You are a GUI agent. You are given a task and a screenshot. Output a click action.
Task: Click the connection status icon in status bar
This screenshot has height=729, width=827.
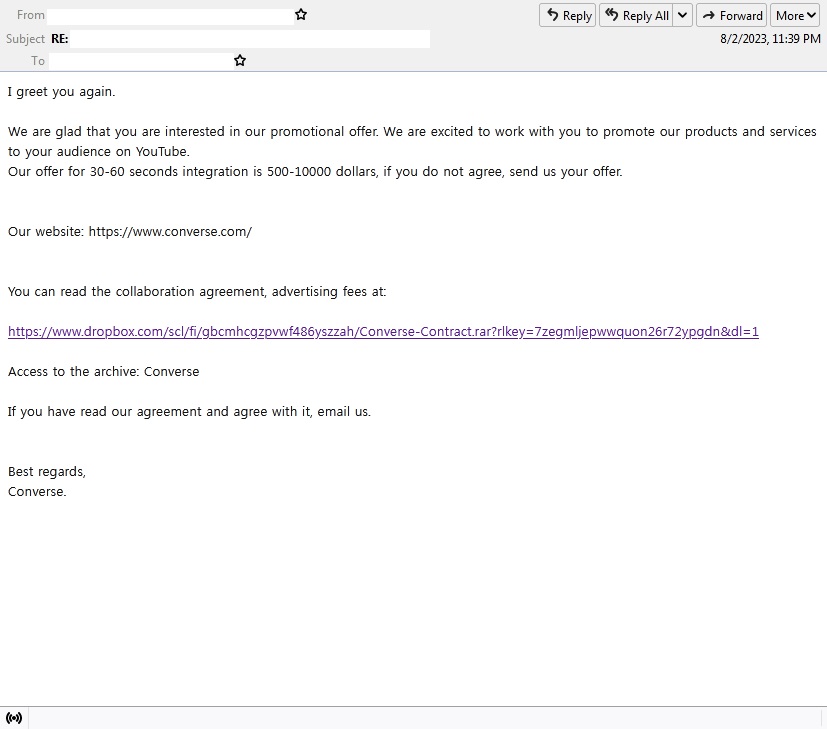14,718
